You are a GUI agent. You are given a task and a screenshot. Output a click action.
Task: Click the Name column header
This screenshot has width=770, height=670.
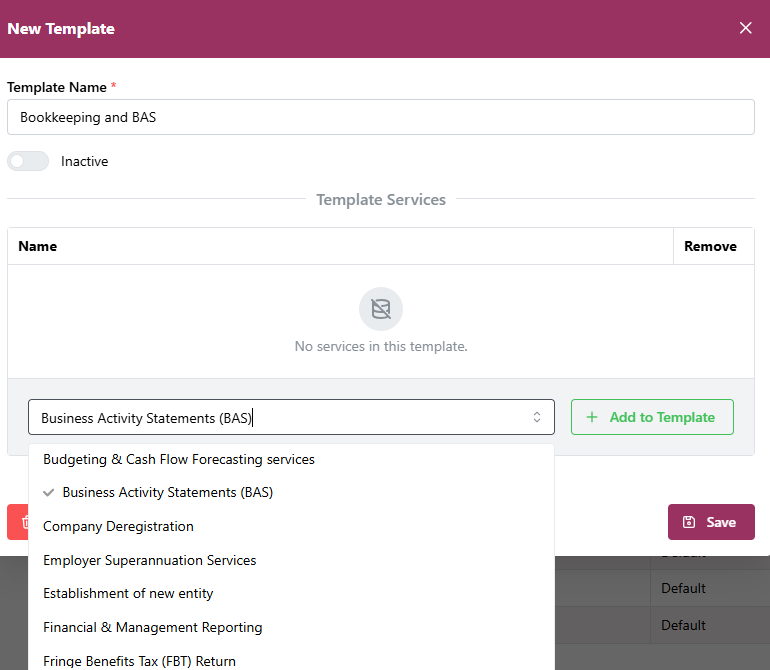[38, 246]
